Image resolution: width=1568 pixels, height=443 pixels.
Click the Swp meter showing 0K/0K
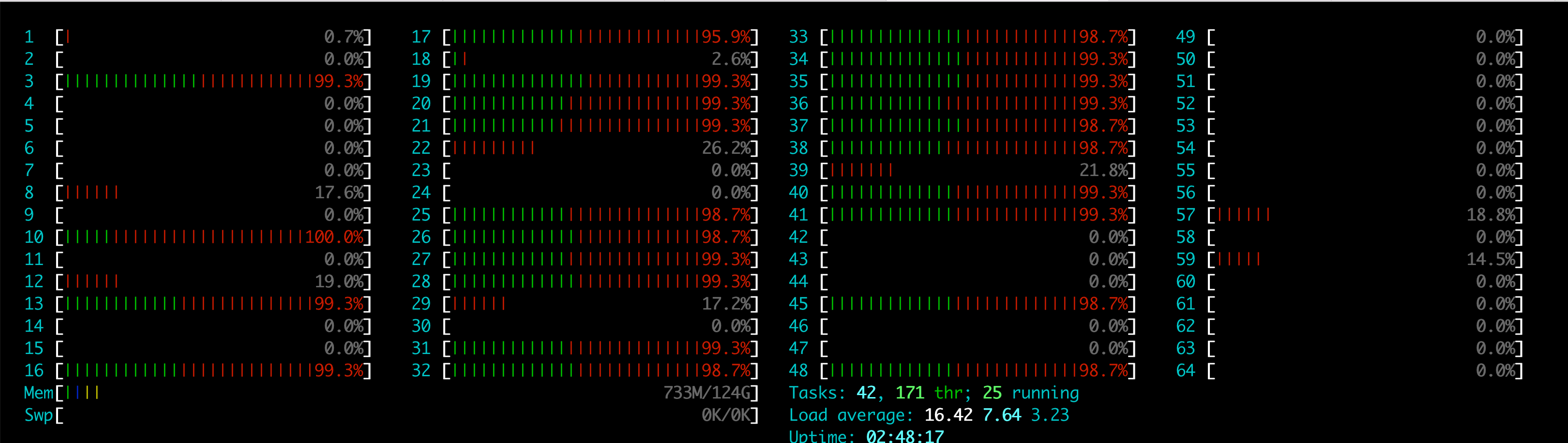point(213,415)
